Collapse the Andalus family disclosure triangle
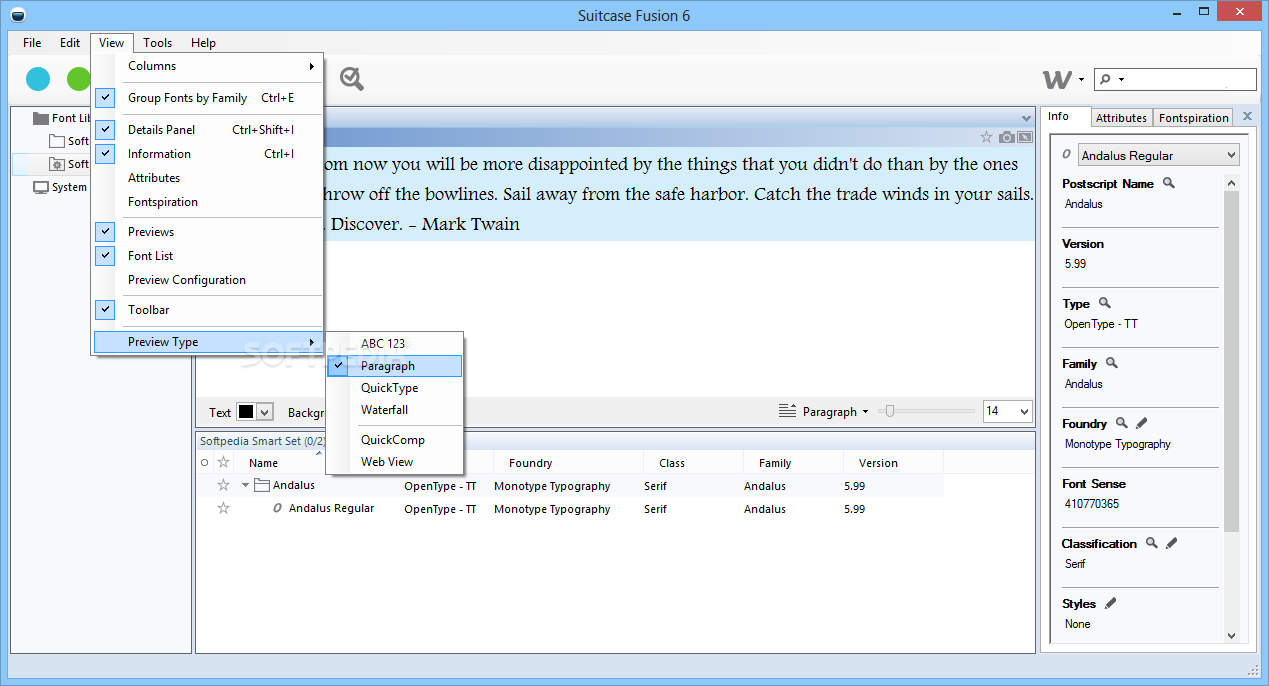The height and width of the screenshot is (686, 1269). coord(245,486)
